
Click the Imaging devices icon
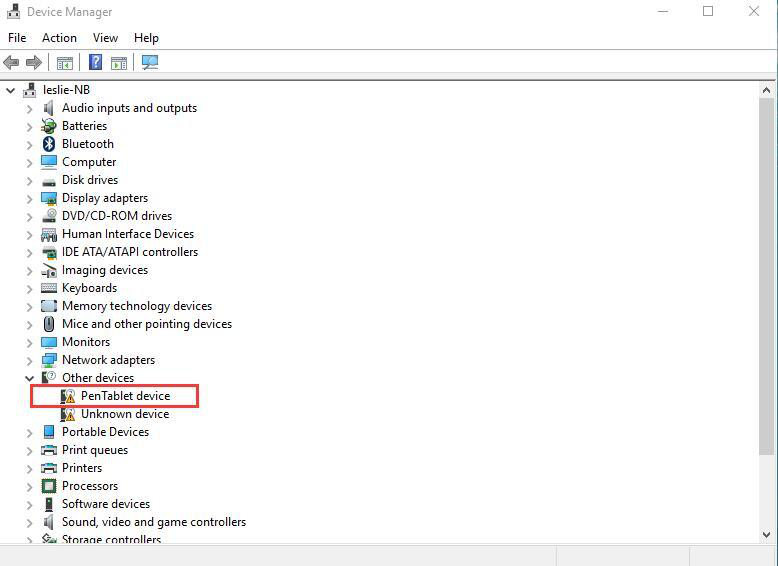pyautogui.click(x=49, y=270)
